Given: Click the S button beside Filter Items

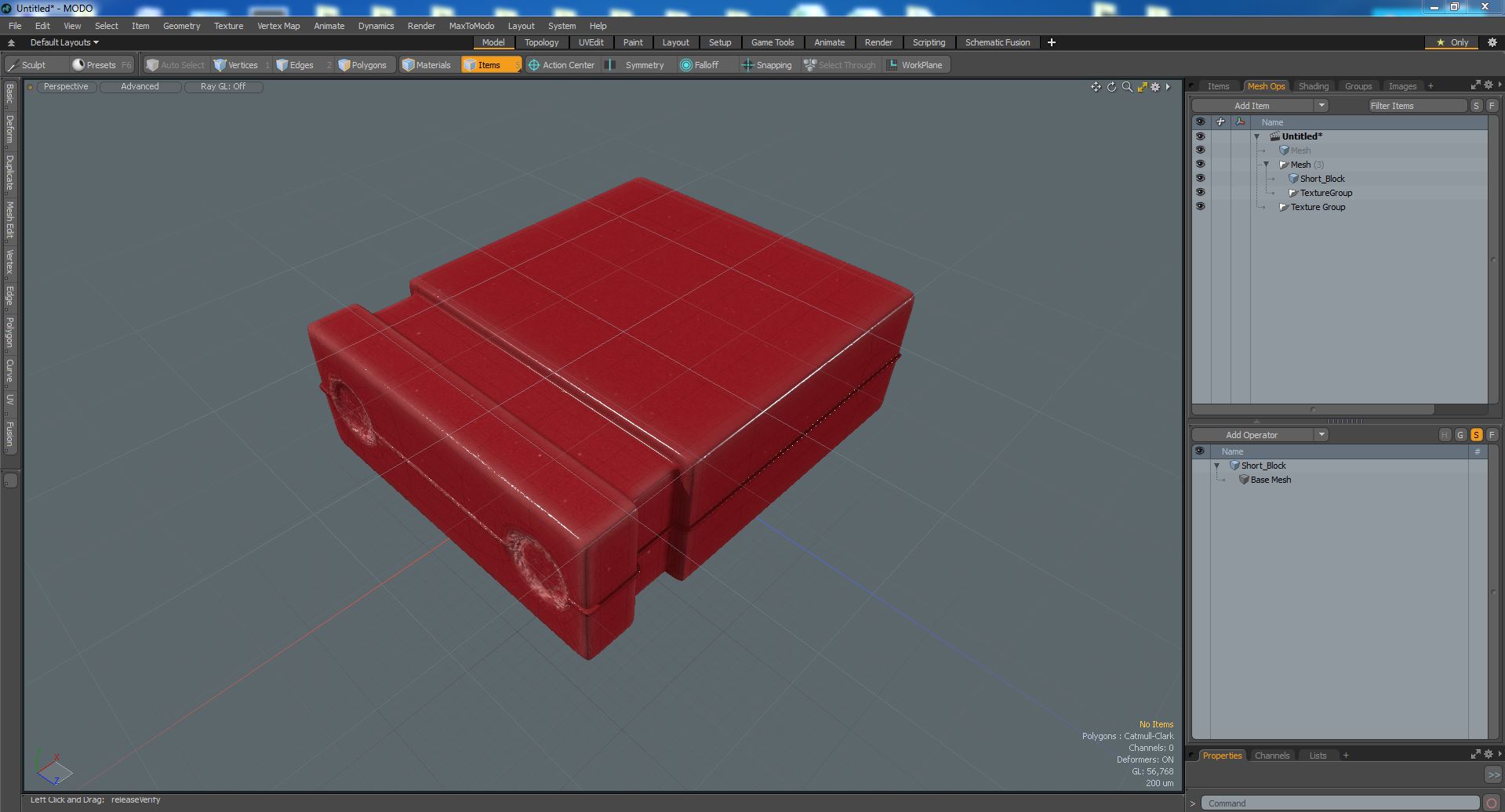Looking at the screenshot, I should [x=1476, y=106].
